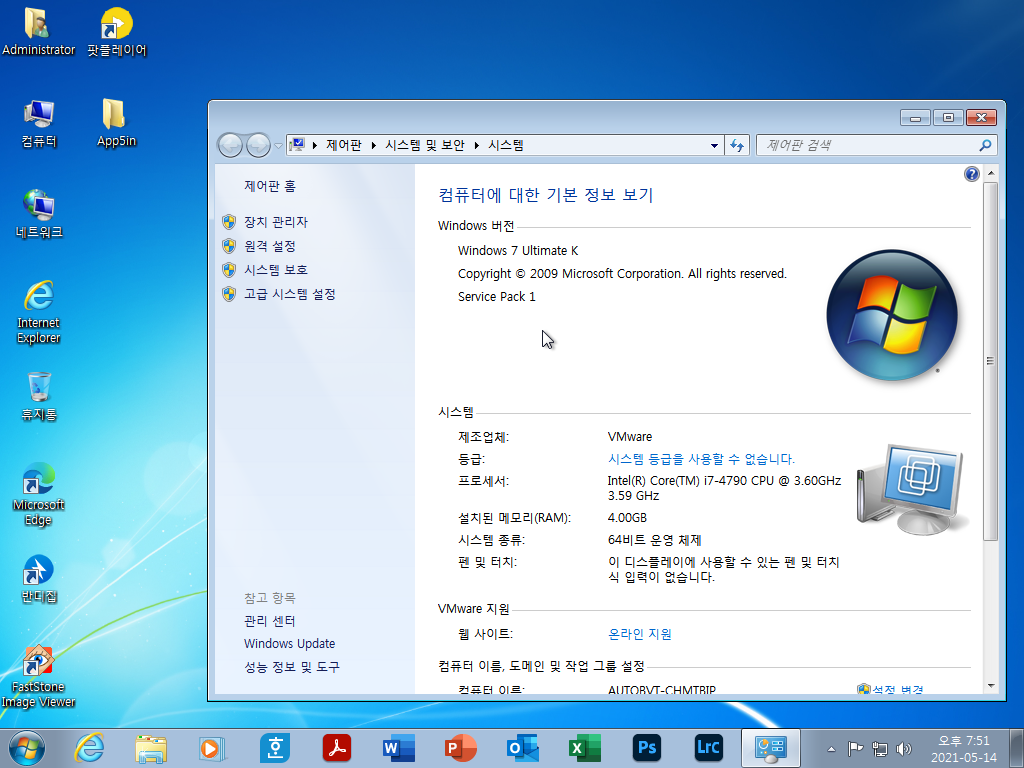Select the App5in folder on desktop

pos(116,123)
